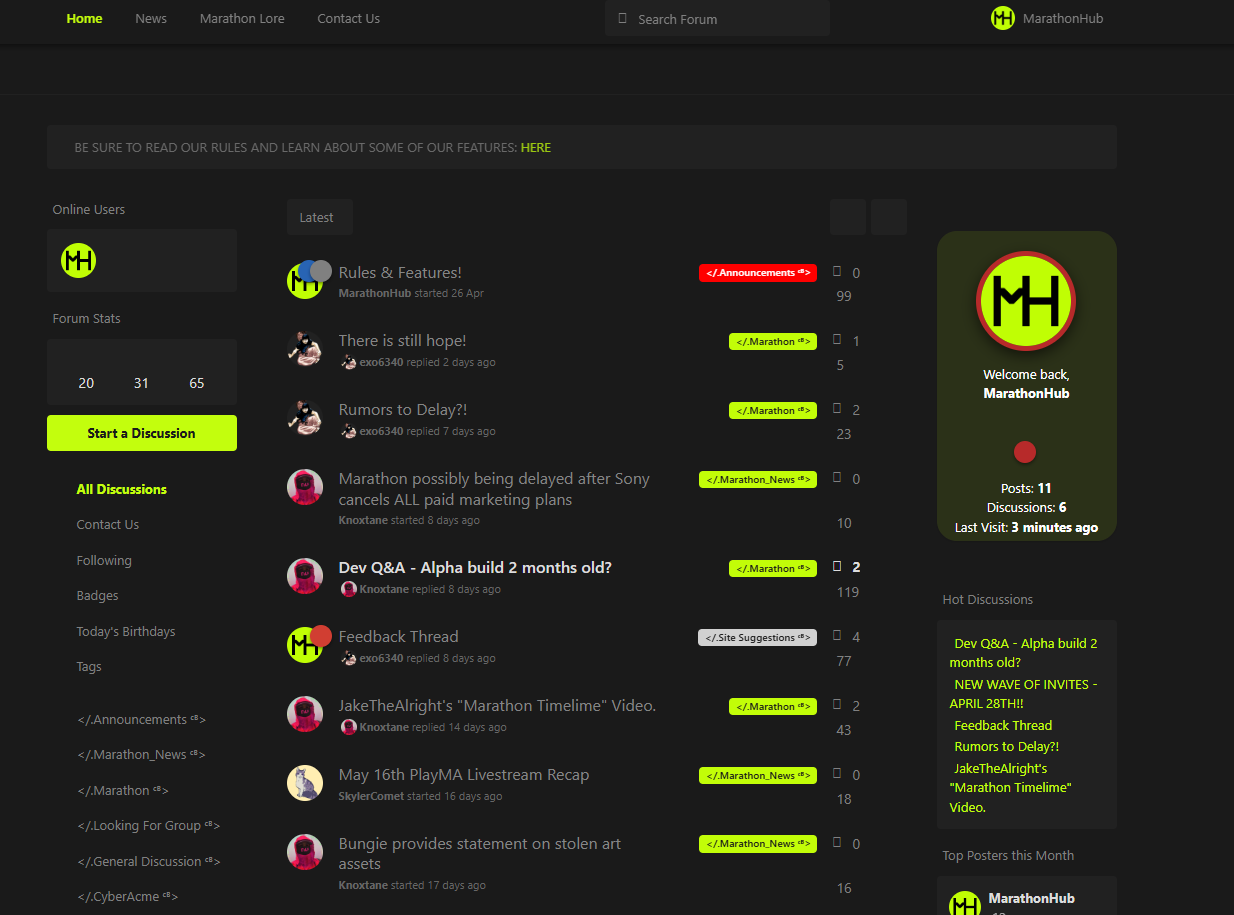This screenshot has width=1234, height=915.
Task: Click the gray badge on Rules & Features avatar
Action: coord(321,271)
